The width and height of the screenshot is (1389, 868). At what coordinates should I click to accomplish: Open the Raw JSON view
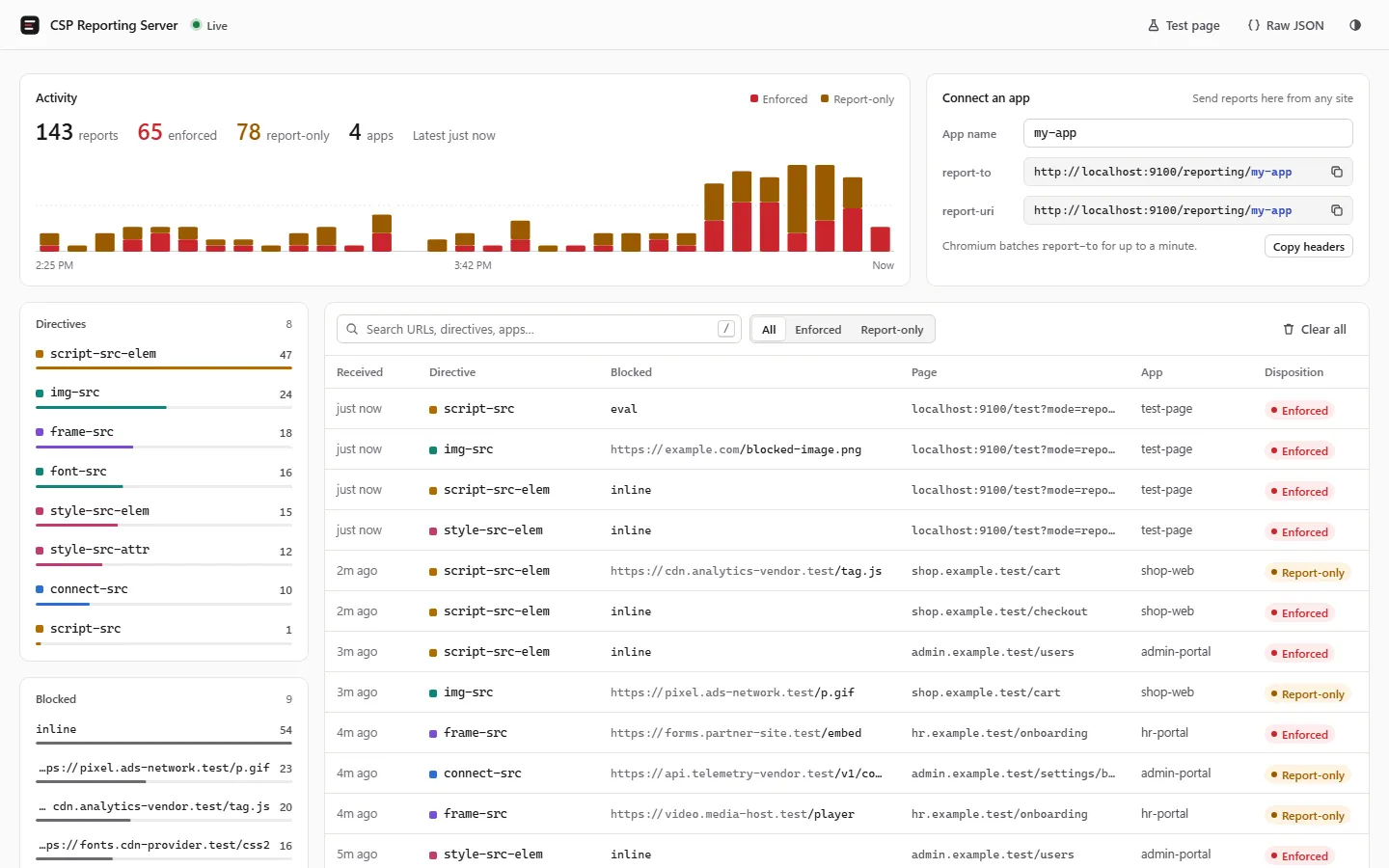coord(1286,25)
